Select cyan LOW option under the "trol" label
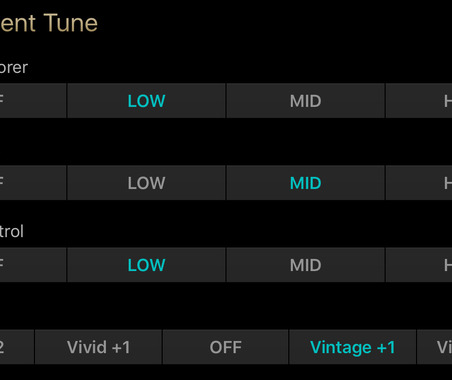Viewport: 452px width, 380px height. 146,265
